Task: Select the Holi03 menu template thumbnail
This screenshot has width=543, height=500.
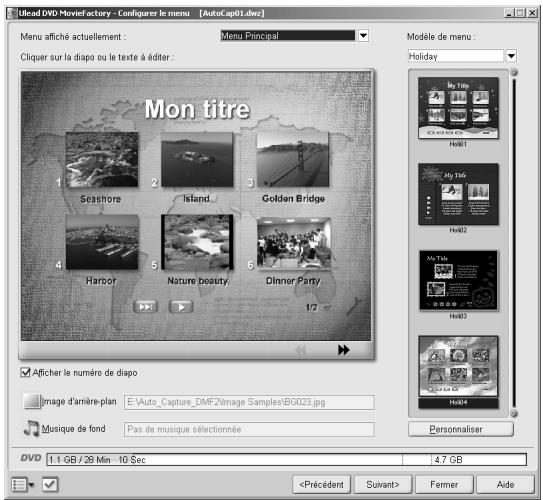Action: [x=458, y=280]
